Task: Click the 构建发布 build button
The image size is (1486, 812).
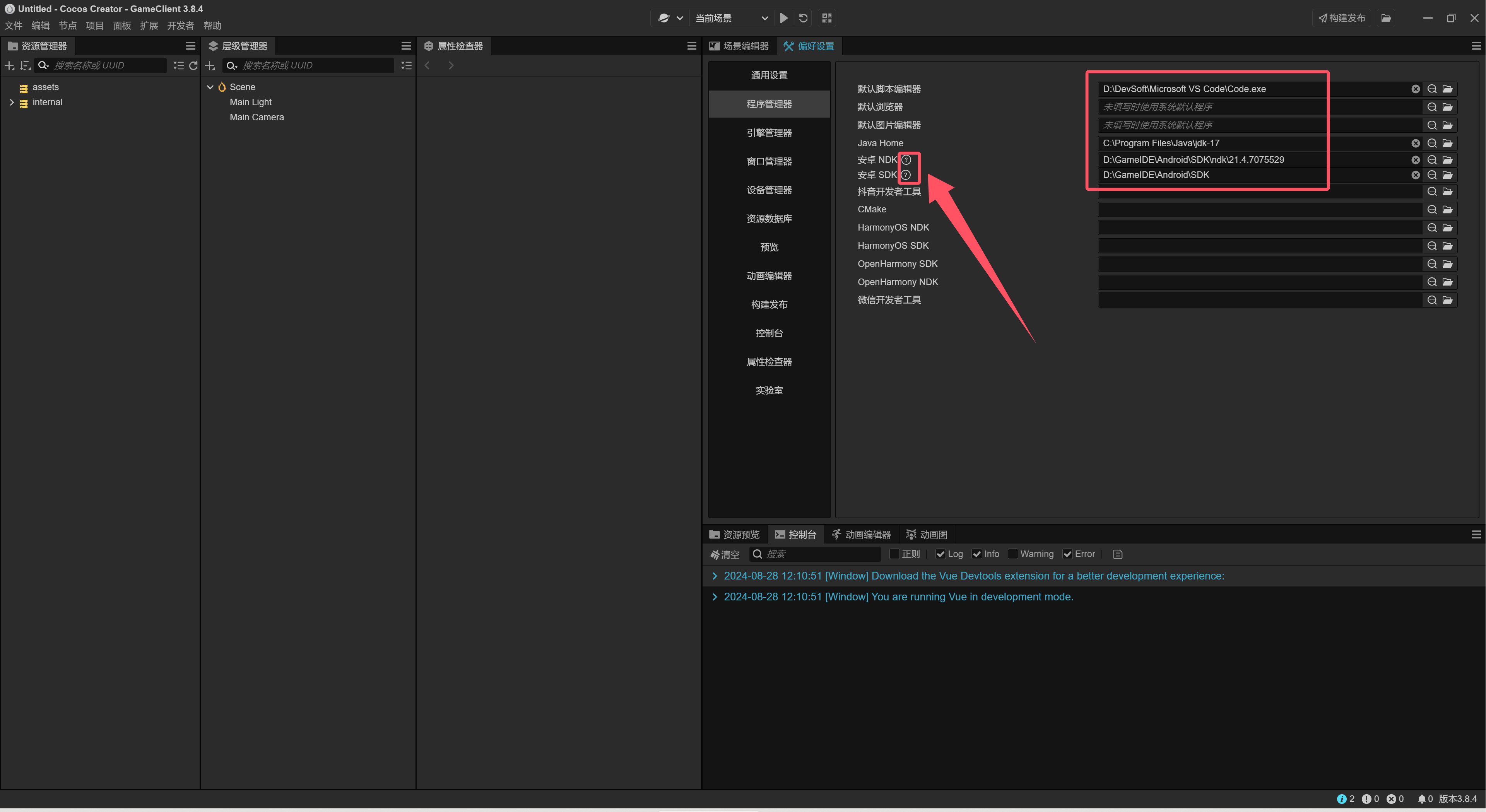Action: 1341,18
